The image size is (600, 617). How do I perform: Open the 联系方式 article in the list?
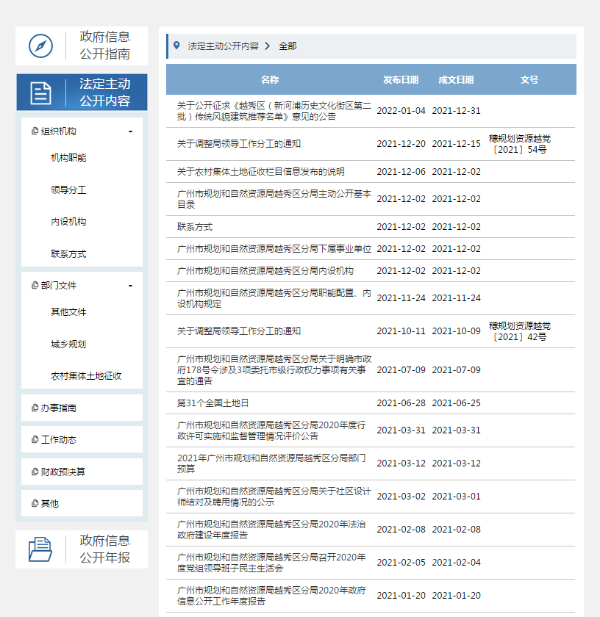[195, 227]
